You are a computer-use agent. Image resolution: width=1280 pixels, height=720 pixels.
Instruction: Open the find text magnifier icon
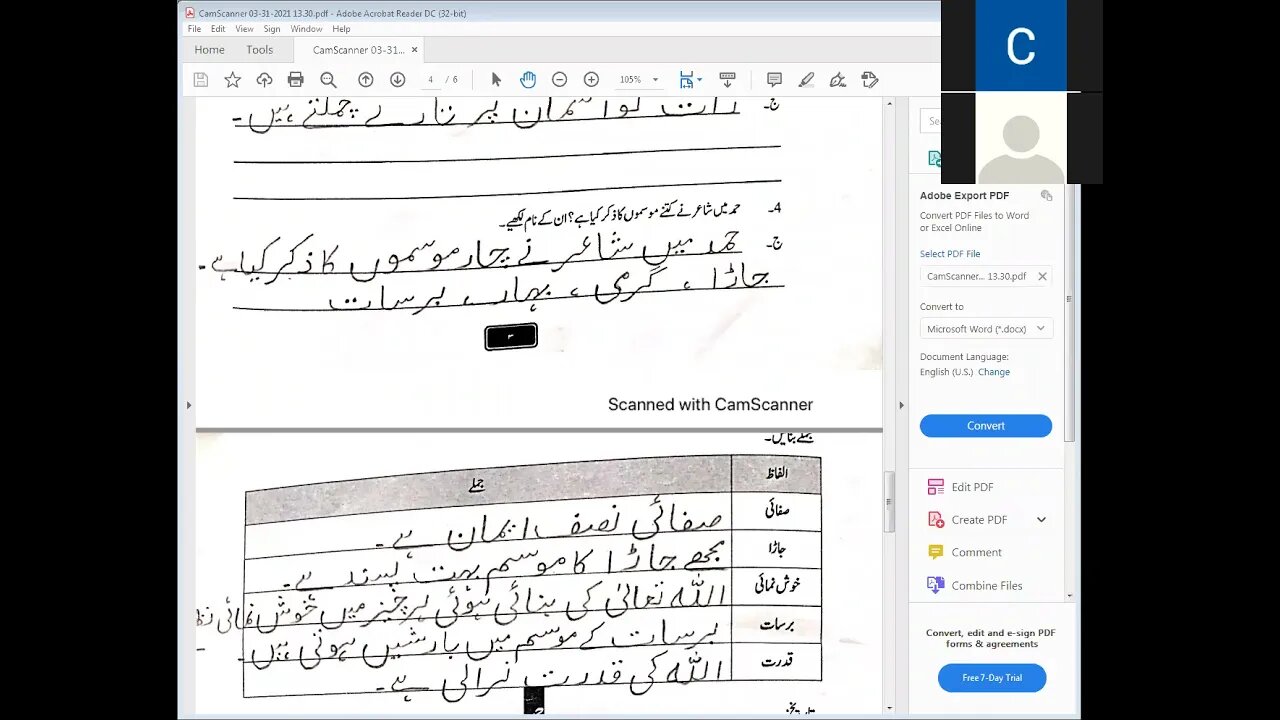point(328,80)
